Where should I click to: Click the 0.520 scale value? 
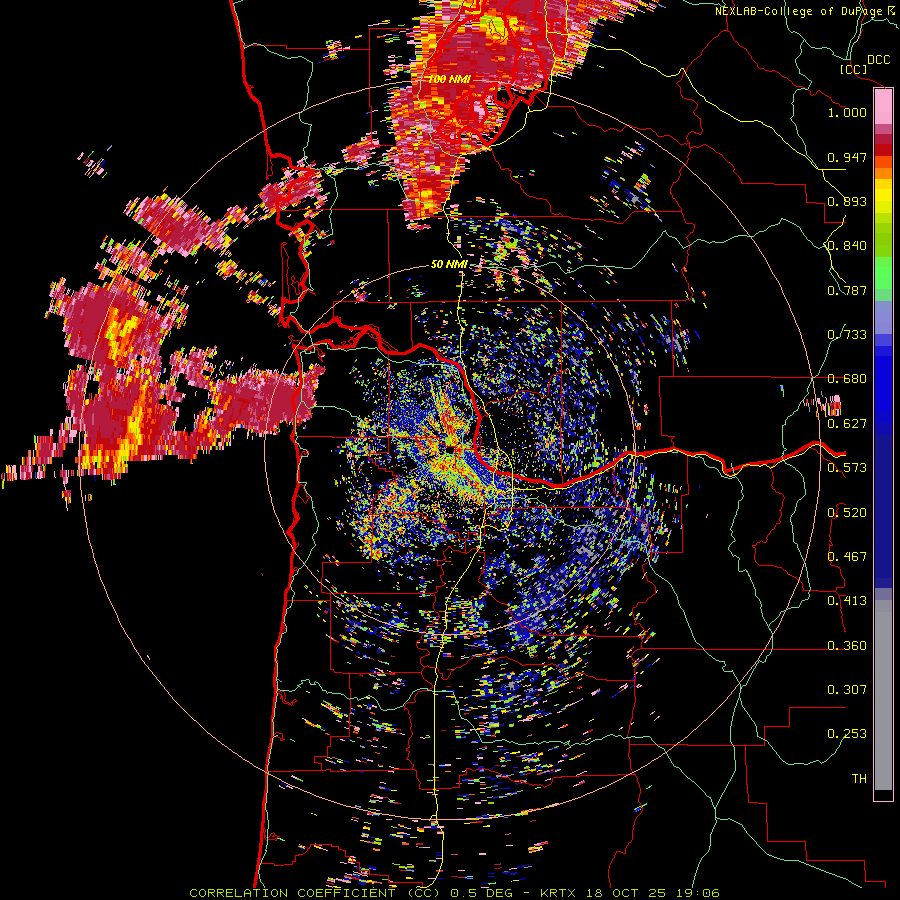click(847, 513)
